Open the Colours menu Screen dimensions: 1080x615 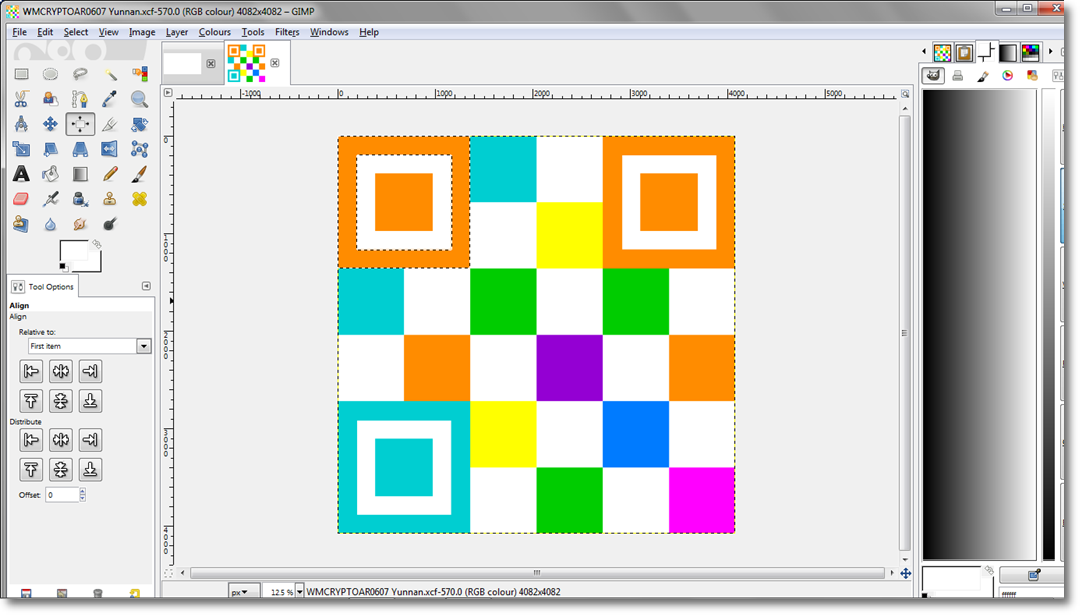tap(214, 32)
